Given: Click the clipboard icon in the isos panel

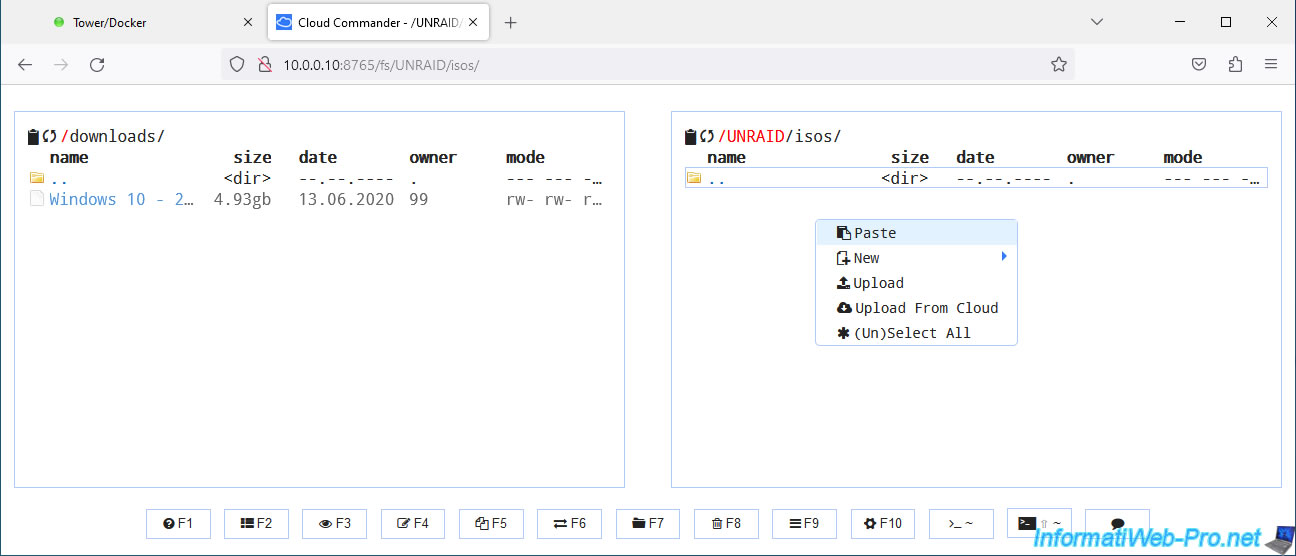Looking at the screenshot, I should [x=690, y=137].
